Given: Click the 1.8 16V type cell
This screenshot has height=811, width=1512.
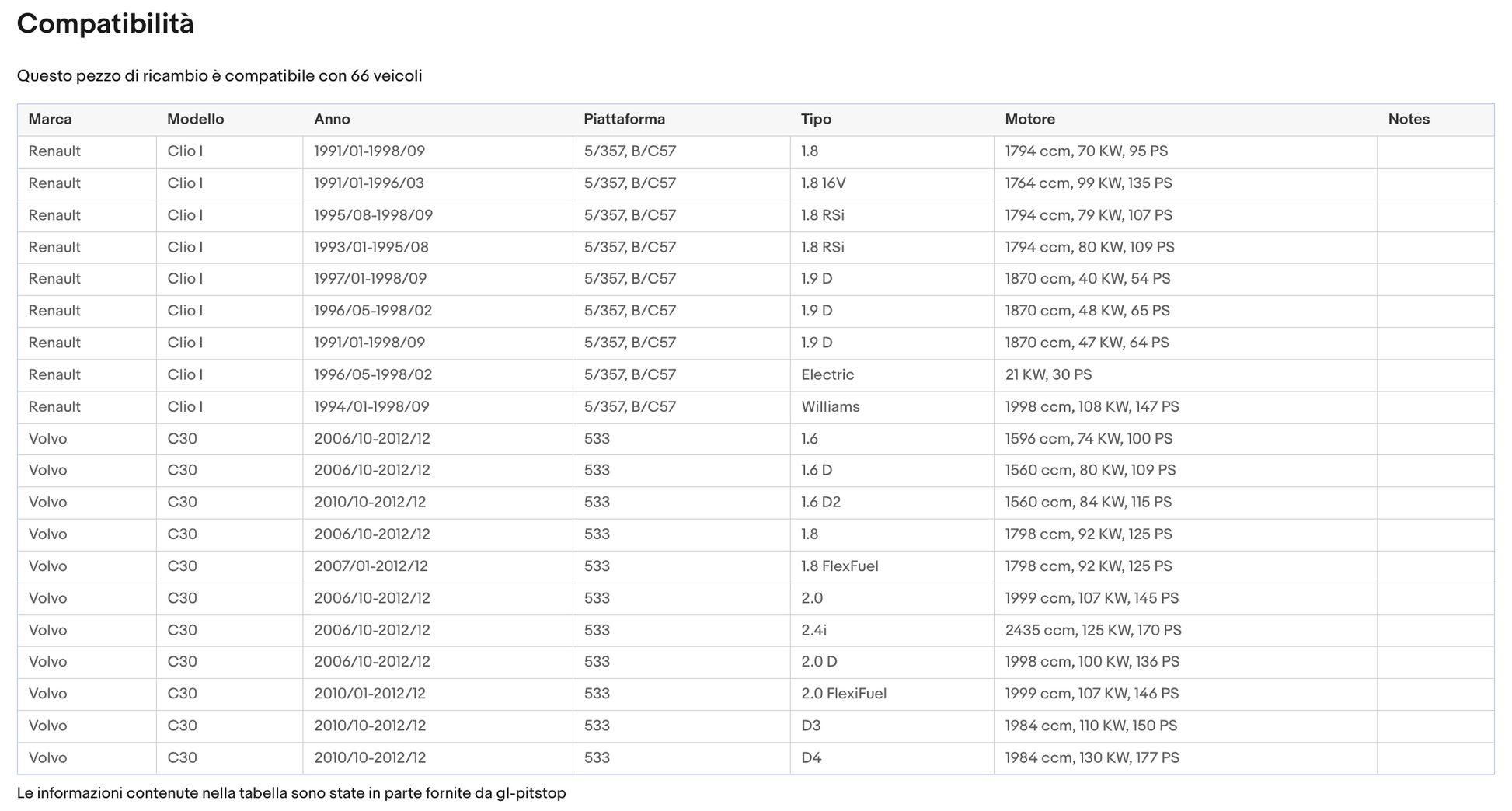Looking at the screenshot, I should click(x=893, y=184).
